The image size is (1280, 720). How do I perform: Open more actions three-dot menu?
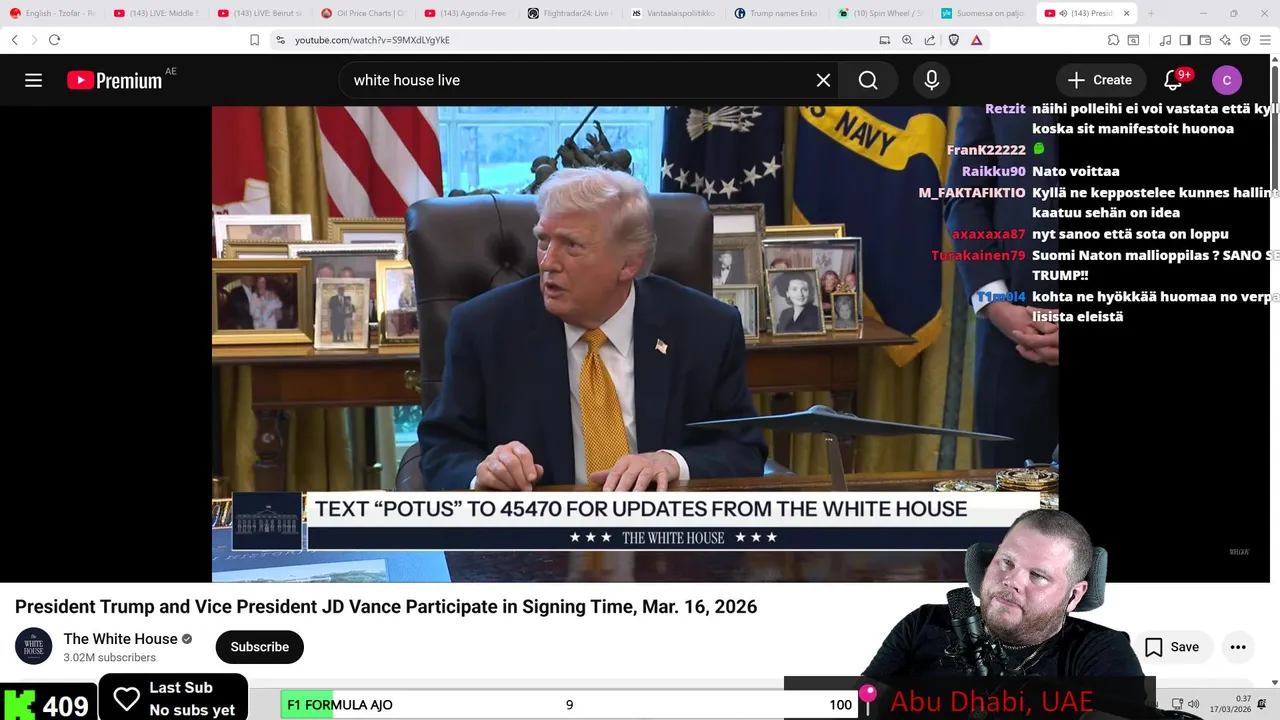(x=1238, y=647)
